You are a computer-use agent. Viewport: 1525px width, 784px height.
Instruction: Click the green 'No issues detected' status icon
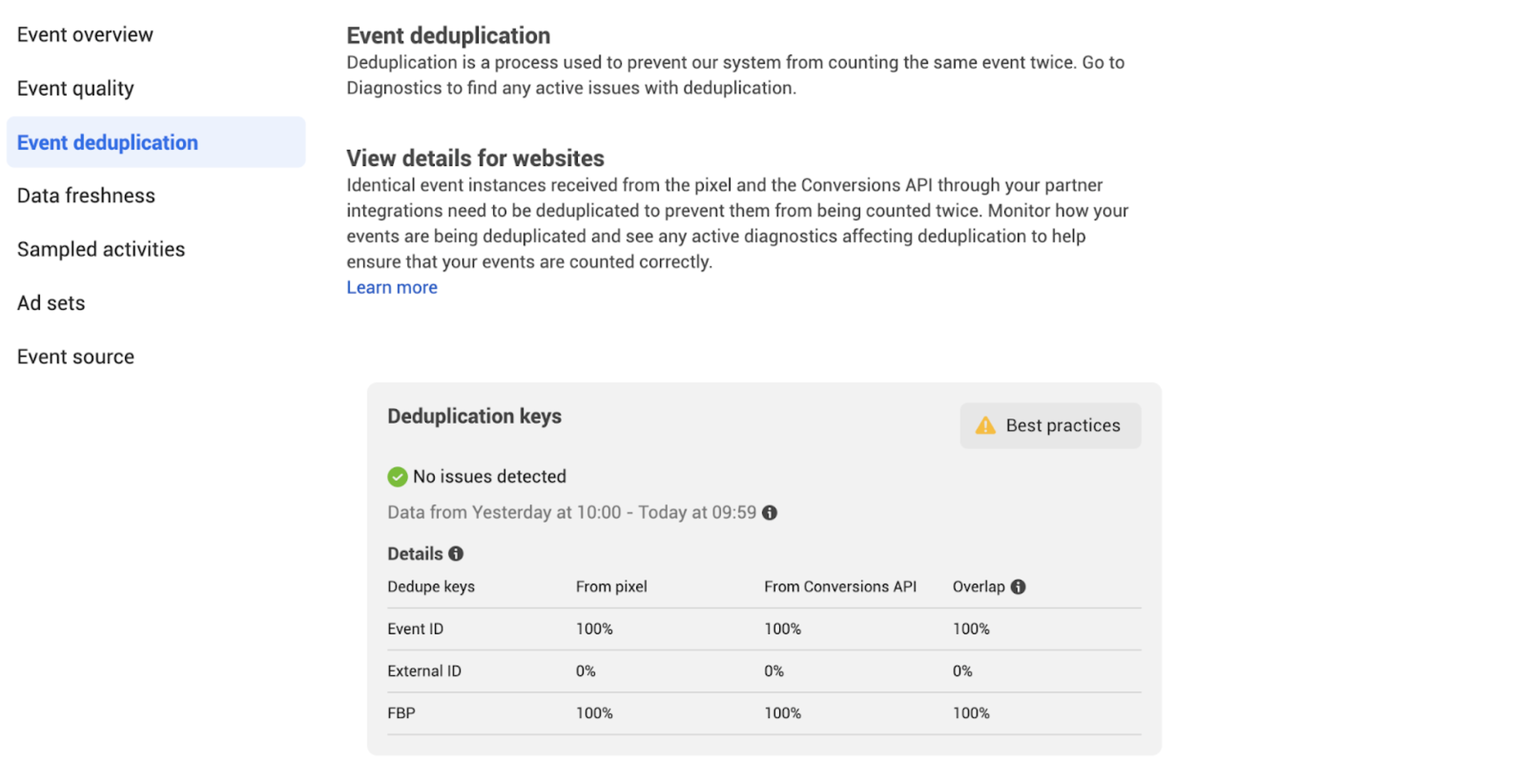396,476
